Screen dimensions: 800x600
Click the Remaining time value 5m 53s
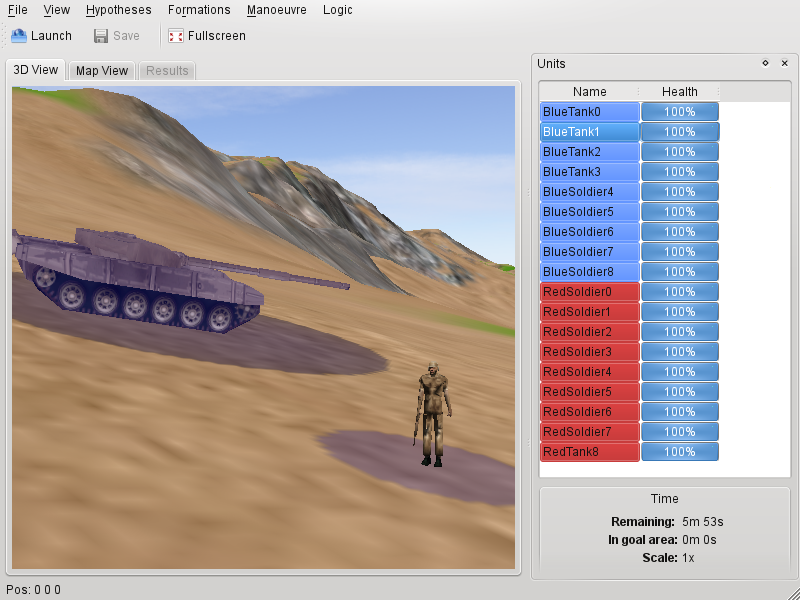(x=703, y=522)
